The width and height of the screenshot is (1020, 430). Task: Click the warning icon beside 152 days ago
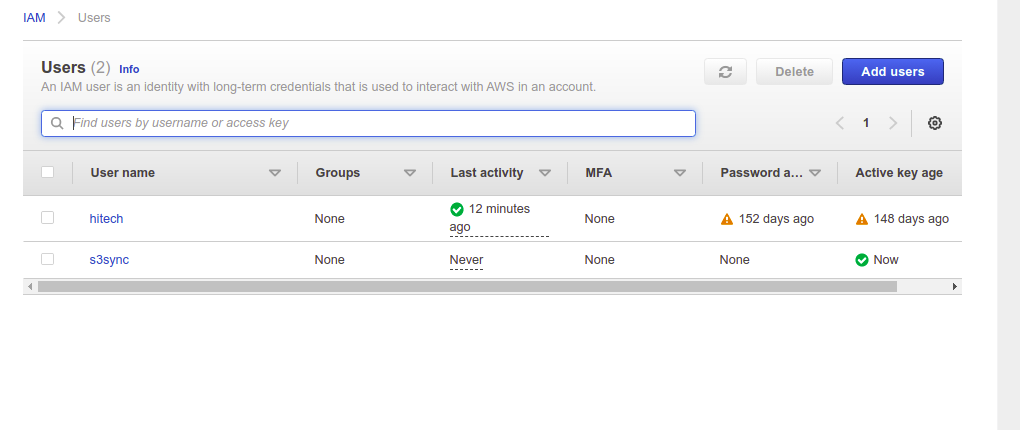727,219
